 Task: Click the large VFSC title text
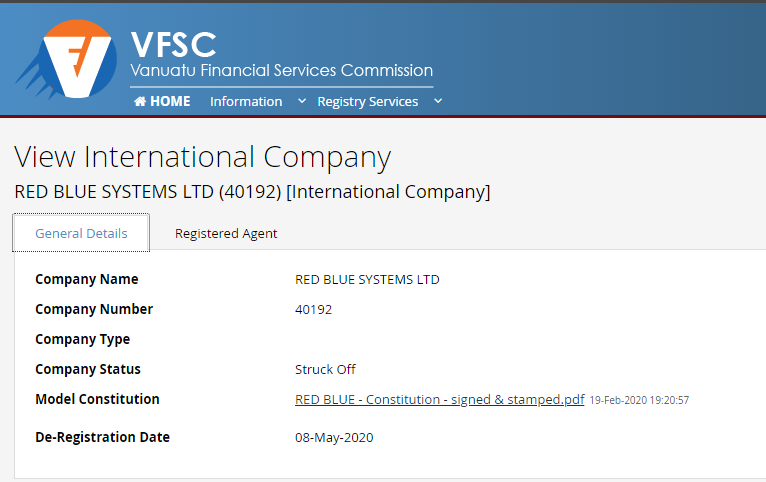tap(173, 43)
